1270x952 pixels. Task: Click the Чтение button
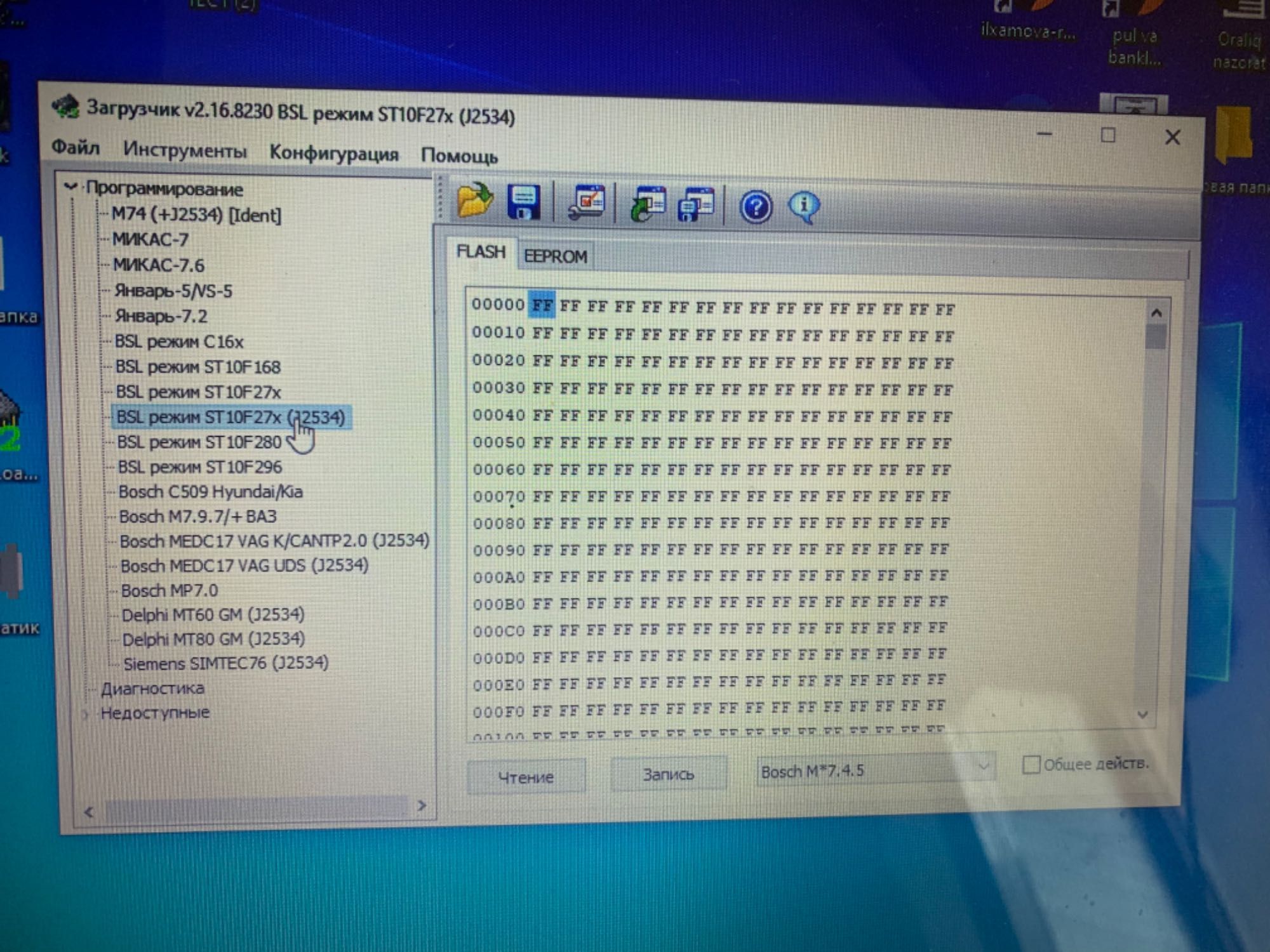[x=526, y=777]
